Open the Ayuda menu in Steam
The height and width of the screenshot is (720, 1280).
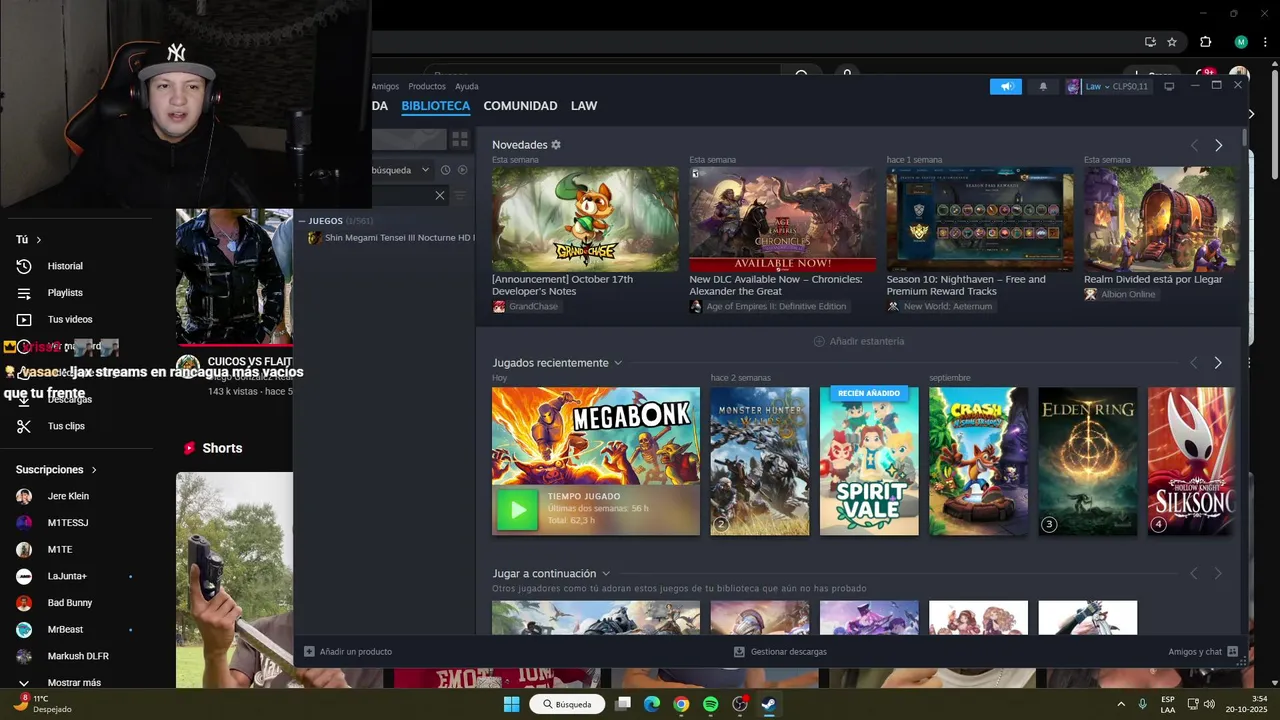point(467,87)
